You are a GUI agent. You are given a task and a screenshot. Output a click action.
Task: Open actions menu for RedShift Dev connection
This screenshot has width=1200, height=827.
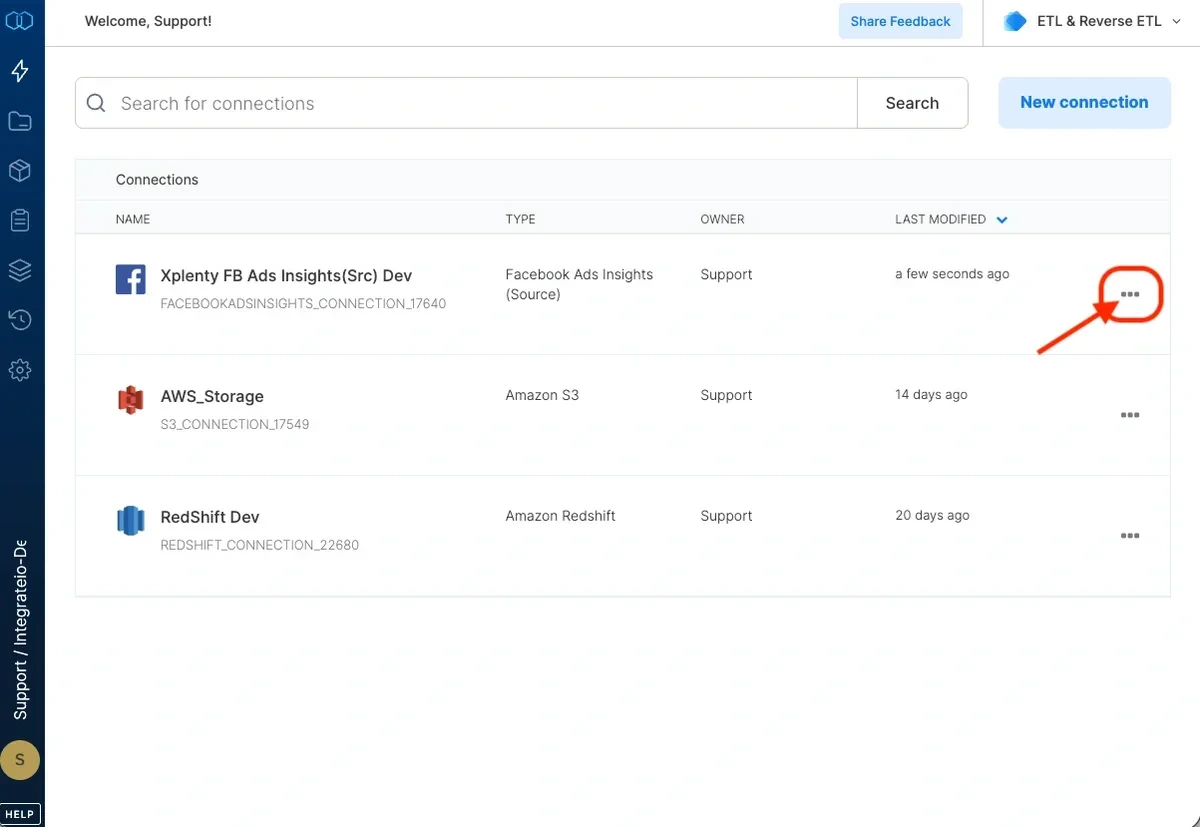(1130, 536)
